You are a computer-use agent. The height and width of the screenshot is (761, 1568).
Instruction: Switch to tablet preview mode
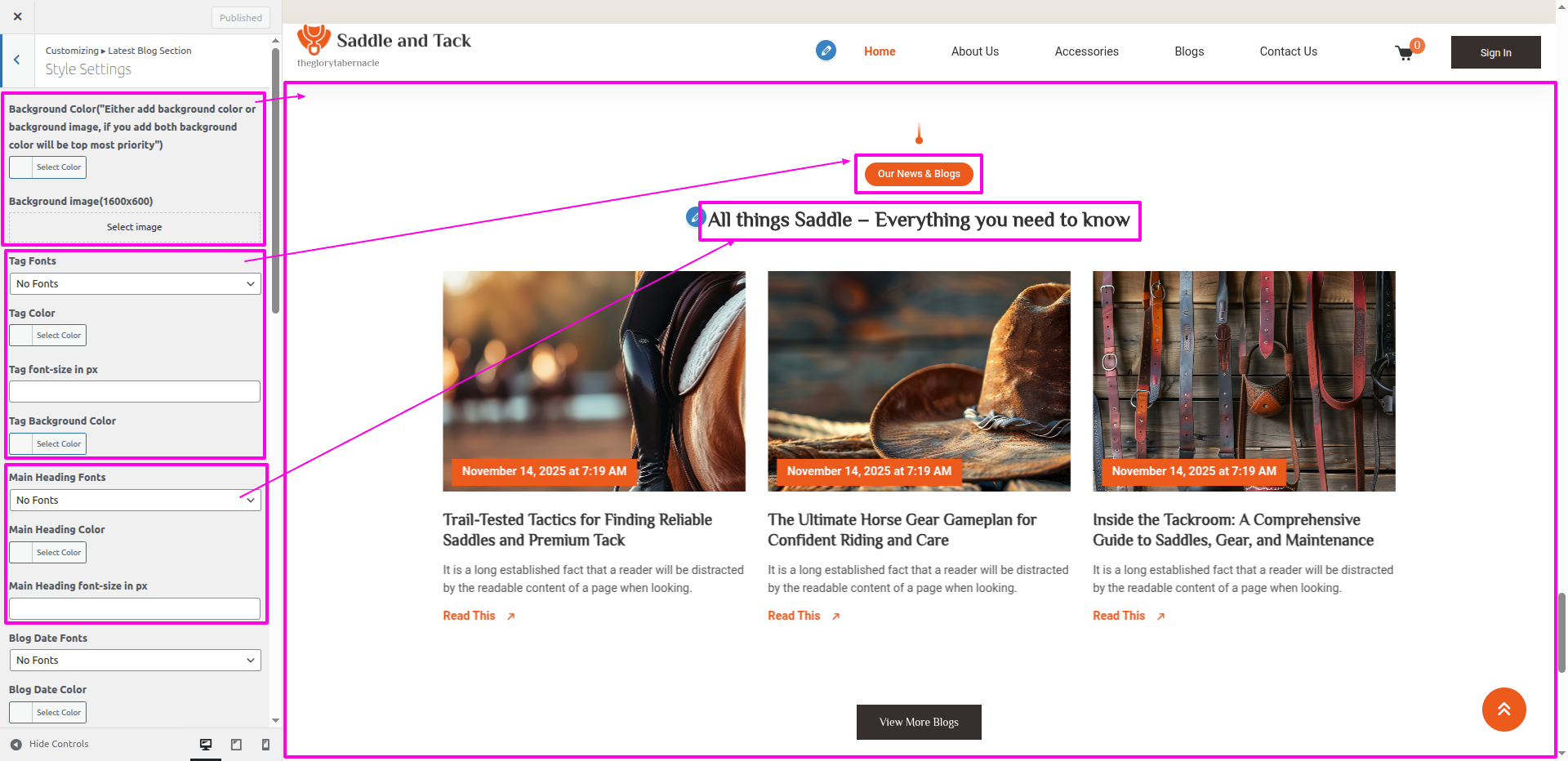[236, 744]
